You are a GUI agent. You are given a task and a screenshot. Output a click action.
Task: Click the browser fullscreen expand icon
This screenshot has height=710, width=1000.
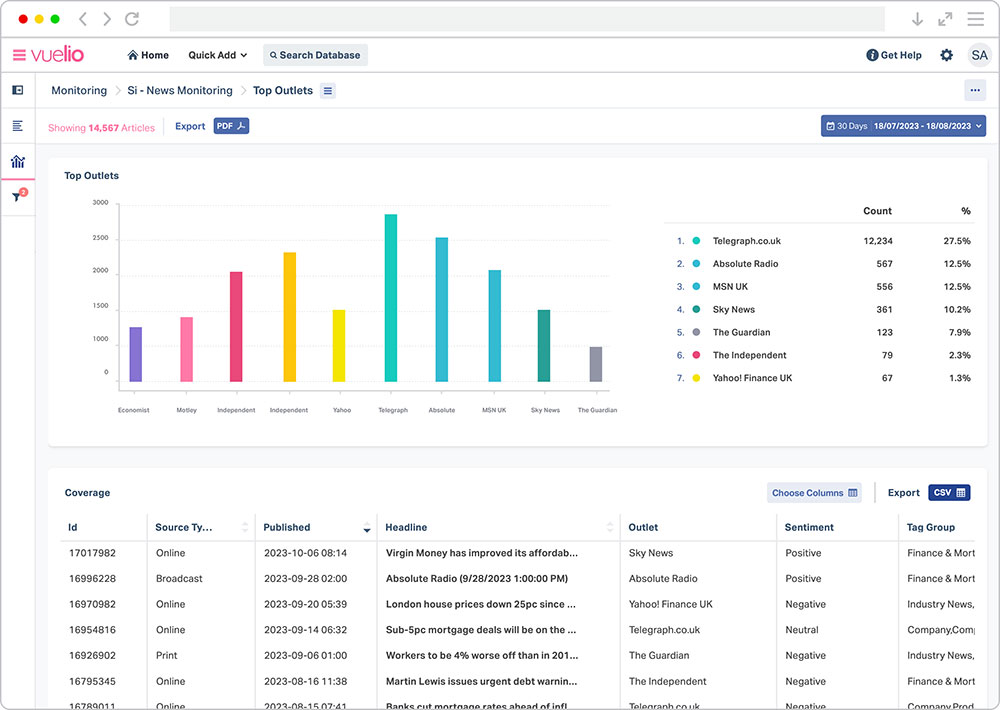click(x=945, y=19)
